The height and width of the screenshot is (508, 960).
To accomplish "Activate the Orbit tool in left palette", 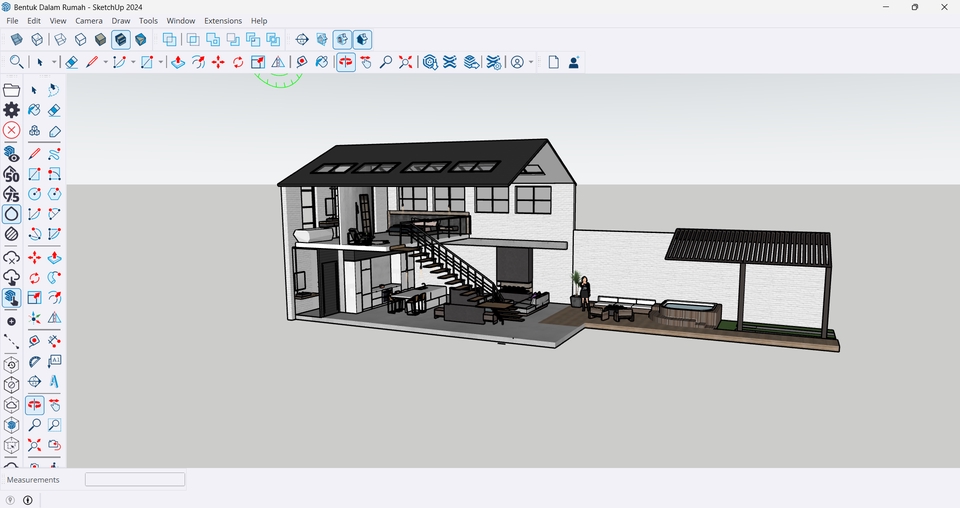I will coord(34,405).
